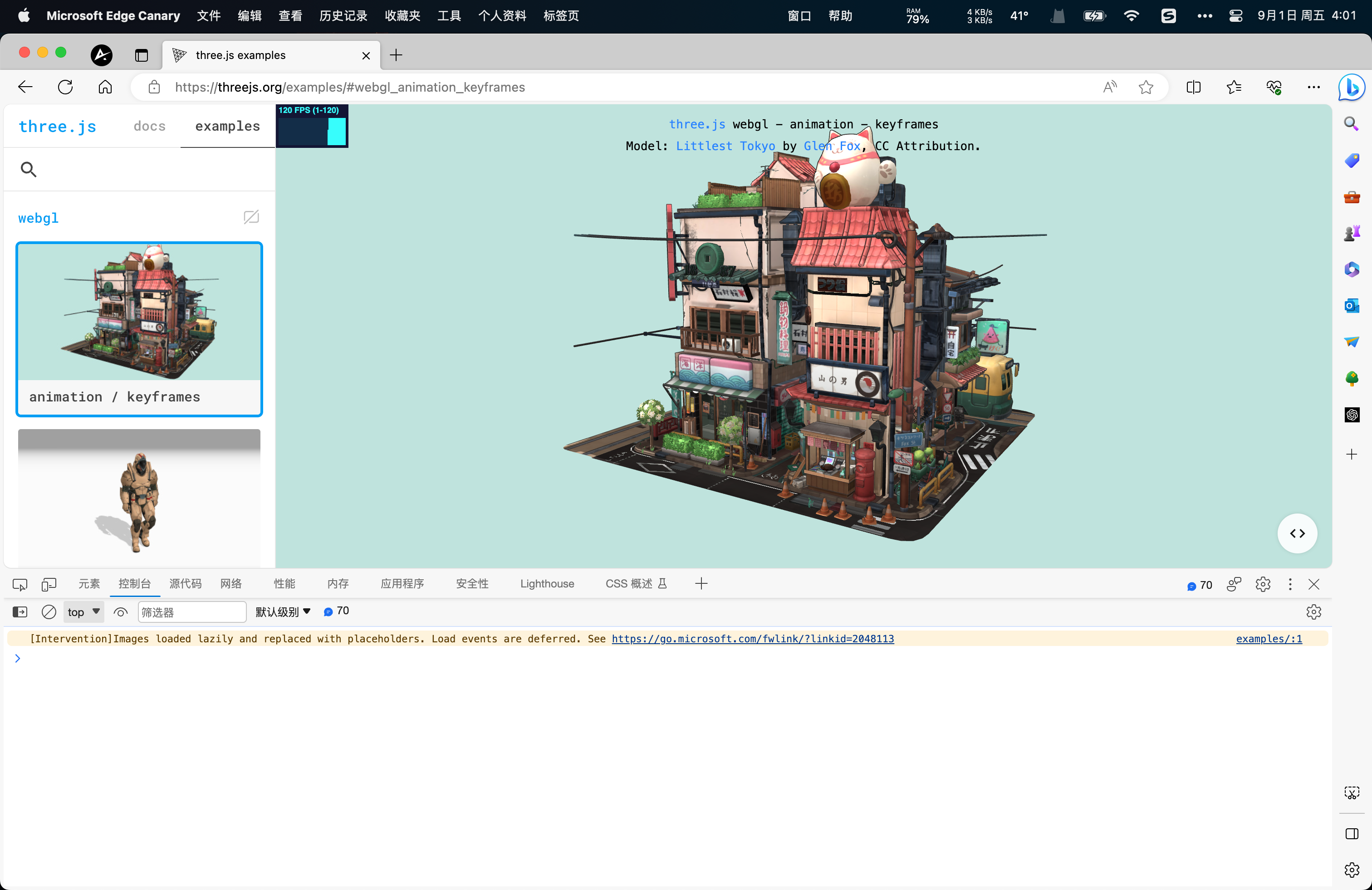Screen dimensions: 1372x890
Task: Open DevTools customize three-dot menu
Action: pos(1290,585)
